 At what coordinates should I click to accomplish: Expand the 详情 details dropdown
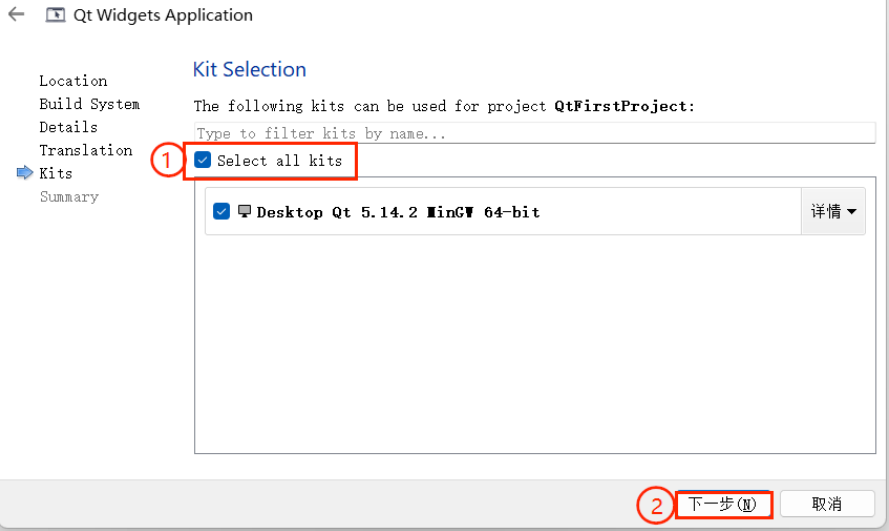click(x=833, y=211)
